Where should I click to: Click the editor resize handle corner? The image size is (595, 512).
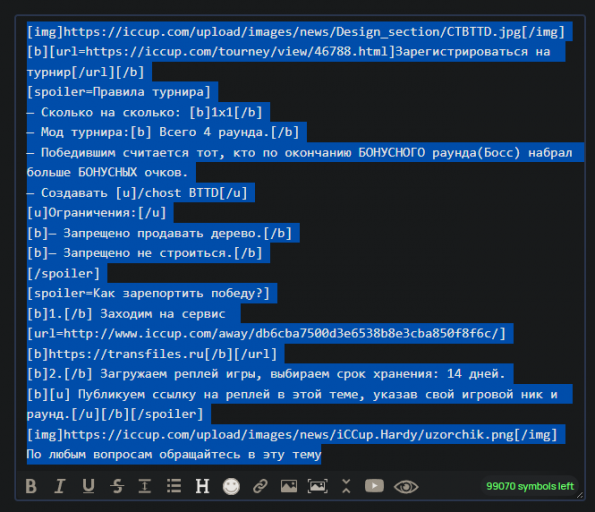click(579, 495)
